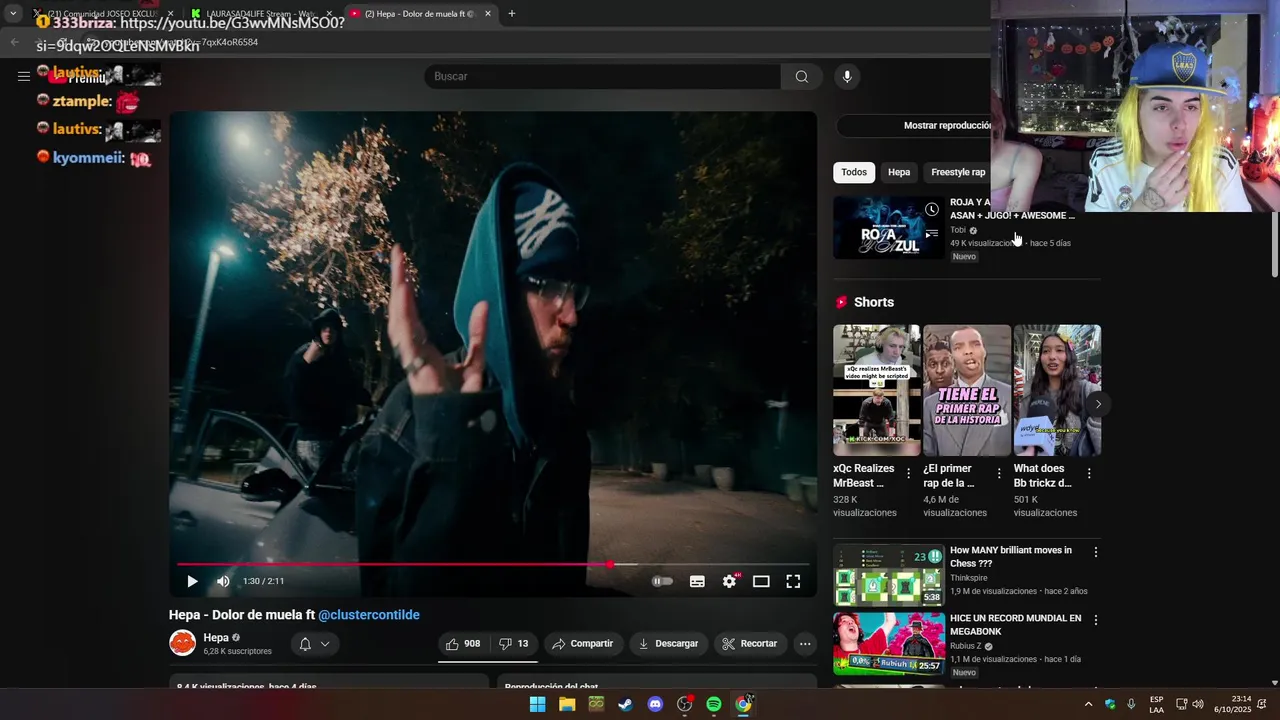Open options menu for xQc Realizes short

pyautogui.click(x=908, y=473)
